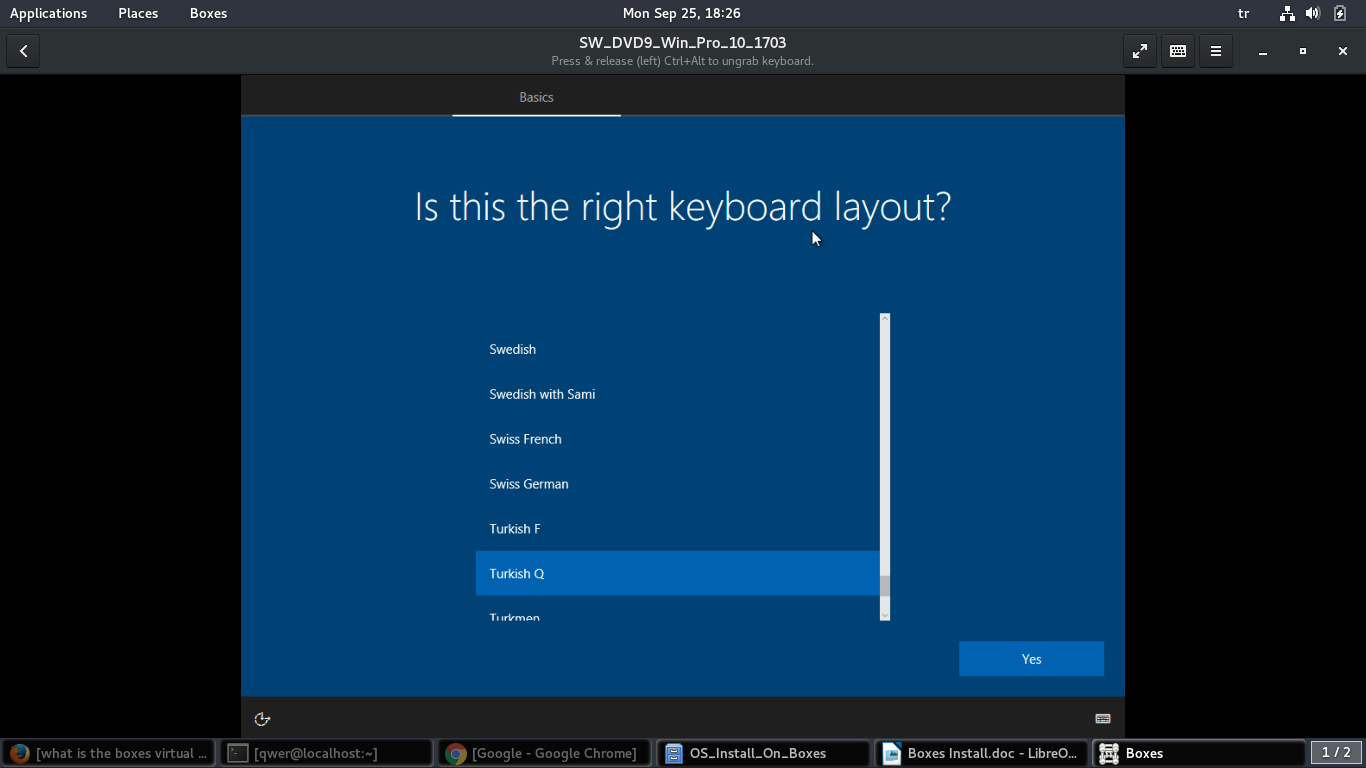1366x768 pixels.
Task: Switch to the Google Chrome taskbar window
Action: tap(544, 753)
